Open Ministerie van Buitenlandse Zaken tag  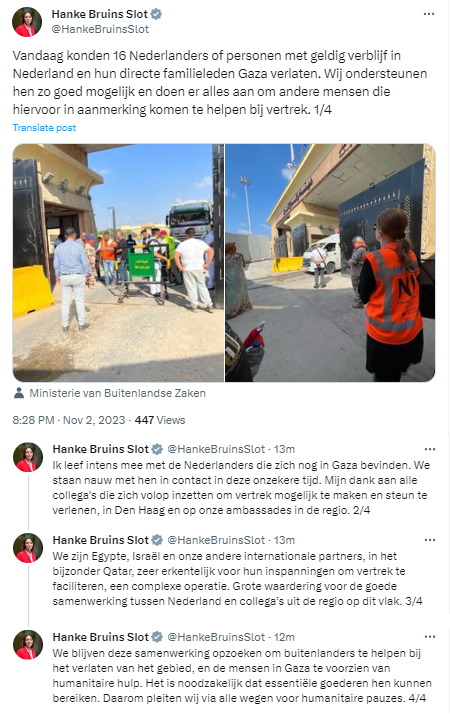coord(118,393)
